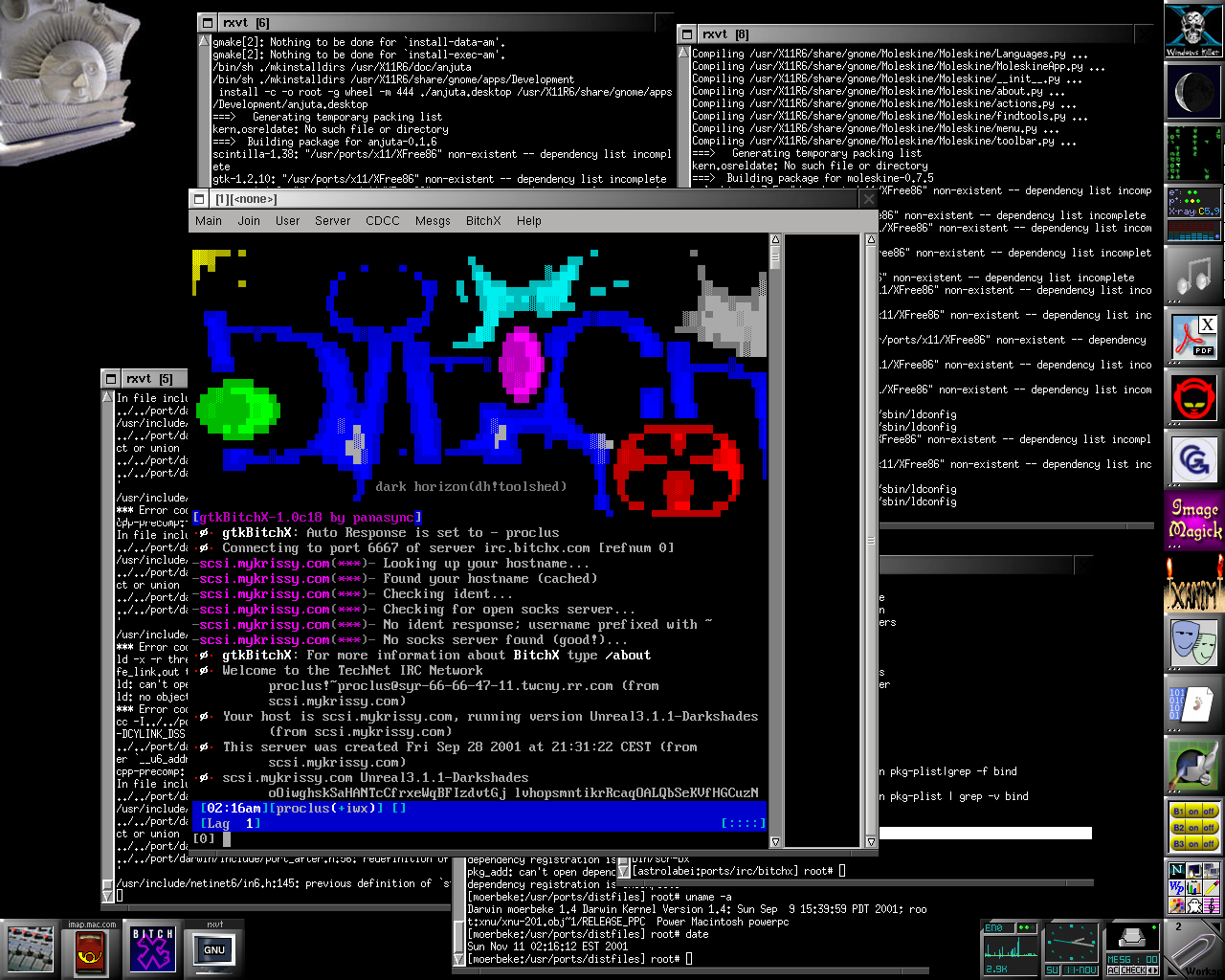Click the BitchX chat scrollbar up arrow
The height and width of the screenshot is (980, 1225).
(x=775, y=240)
